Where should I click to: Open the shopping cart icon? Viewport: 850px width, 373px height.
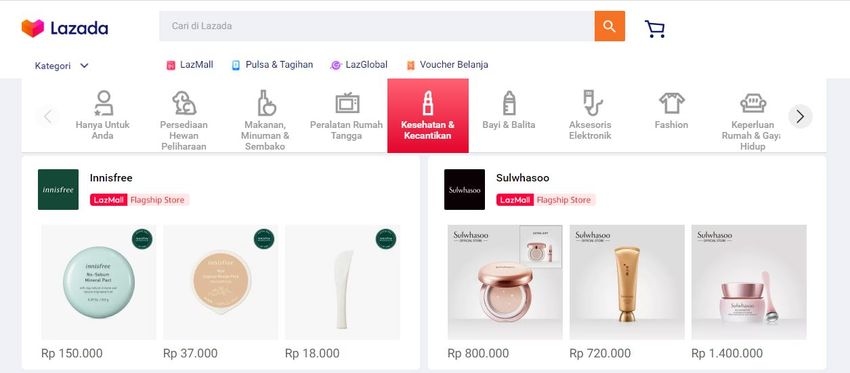pos(654,29)
